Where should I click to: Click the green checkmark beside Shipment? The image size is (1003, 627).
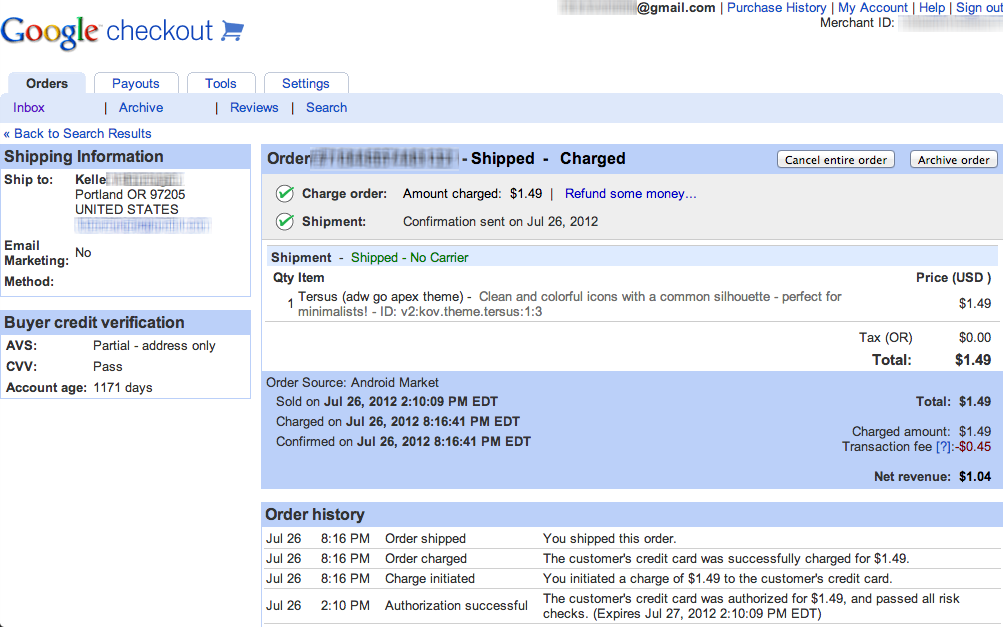(285, 222)
